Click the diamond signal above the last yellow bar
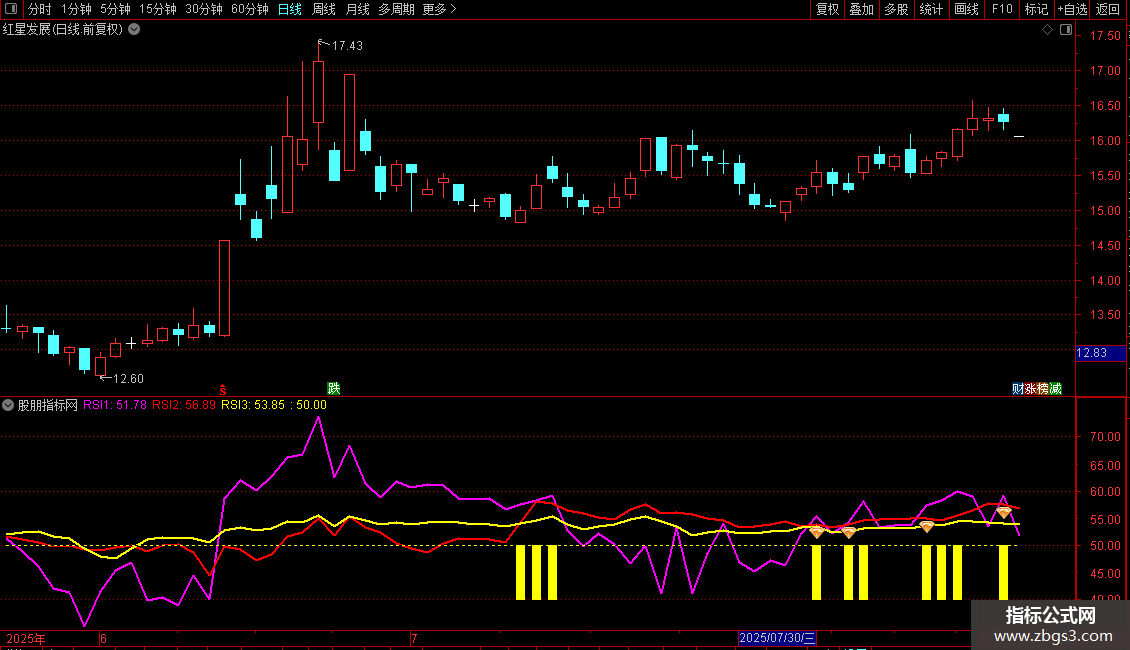The width and height of the screenshot is (1130, 650). coord(1003,512)
